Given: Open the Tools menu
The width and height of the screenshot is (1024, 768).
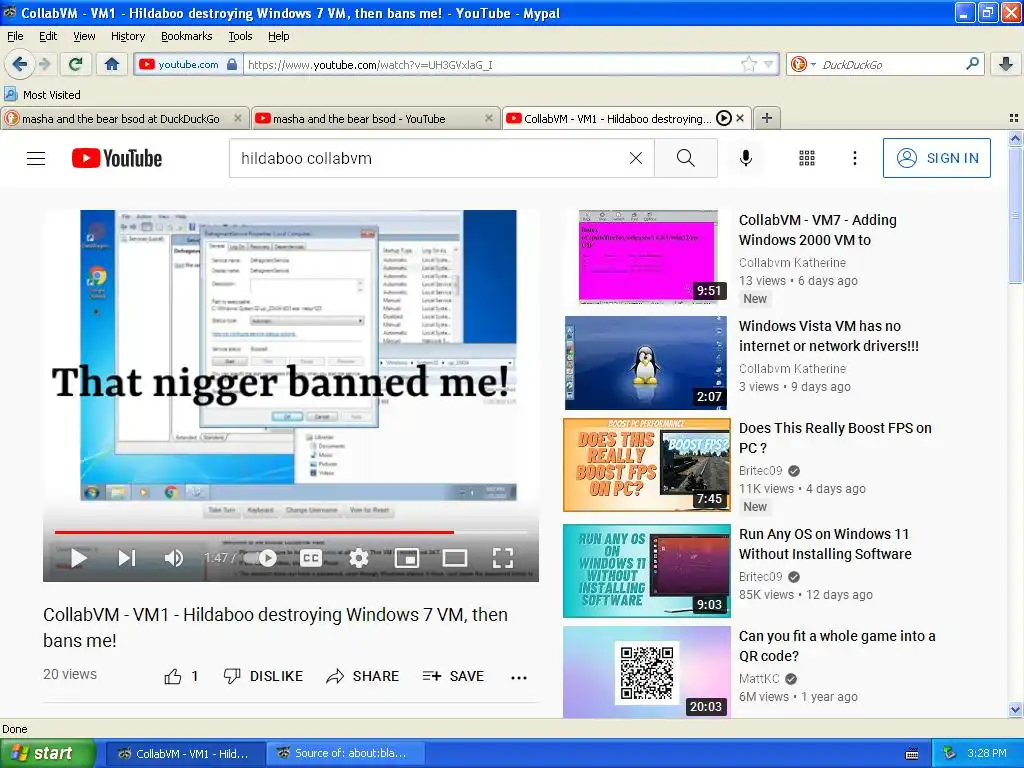Looking at the screenshot, I should 240,36.
